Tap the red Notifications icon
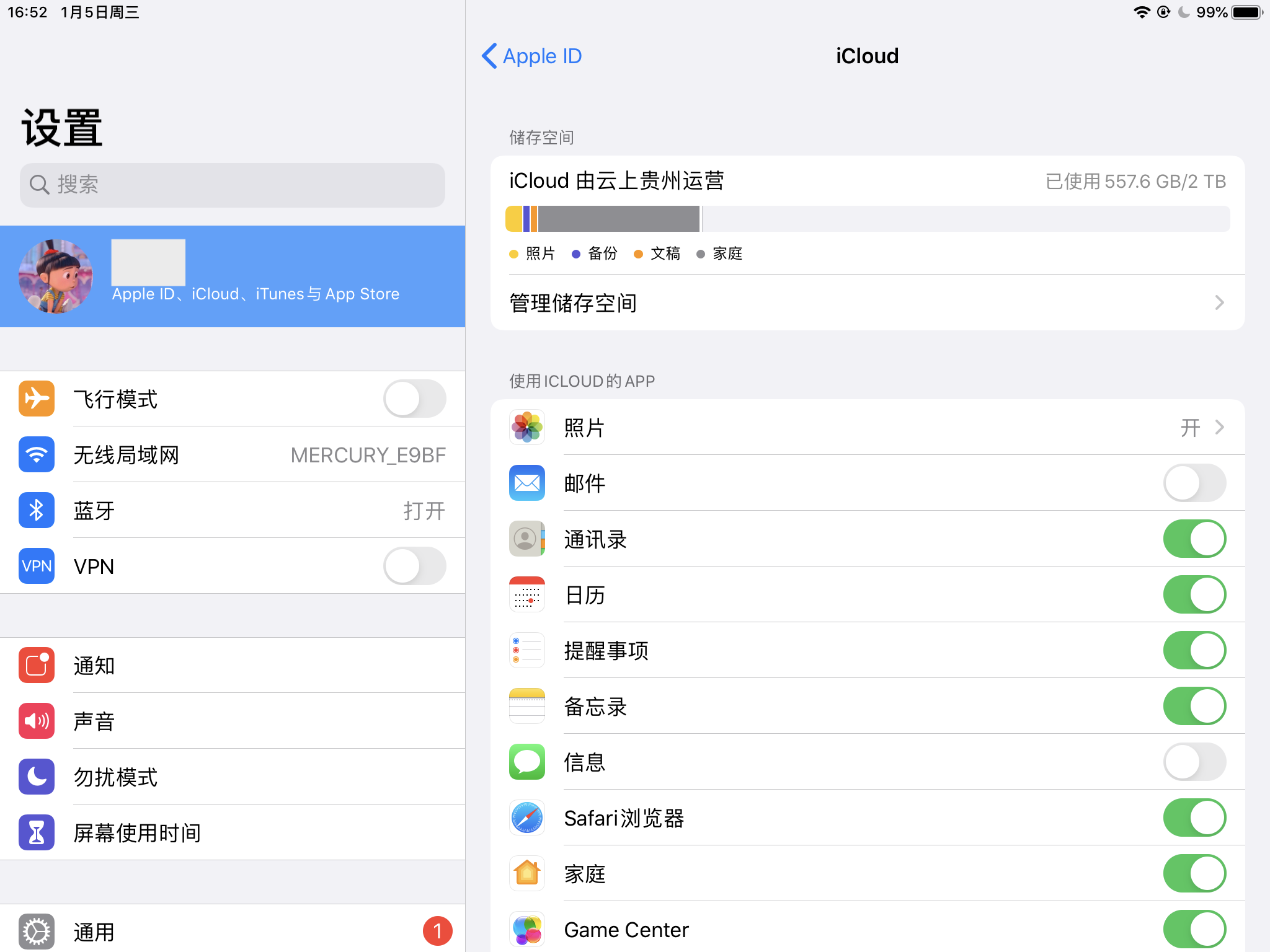The width and height of the screenshot is (1270, 952). point(37,665)
